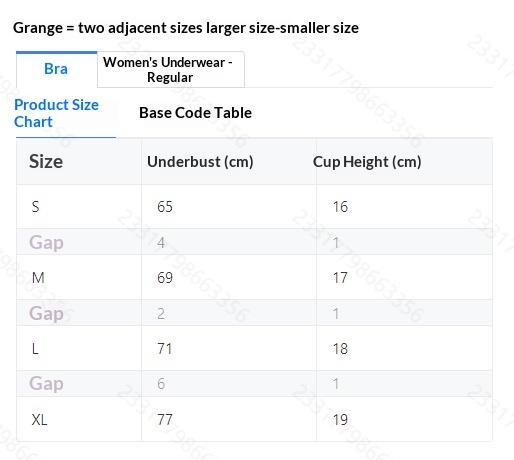Open the Bra tab
The width and height of the screenshot is (514, 460).
click(x=56, y=69)
